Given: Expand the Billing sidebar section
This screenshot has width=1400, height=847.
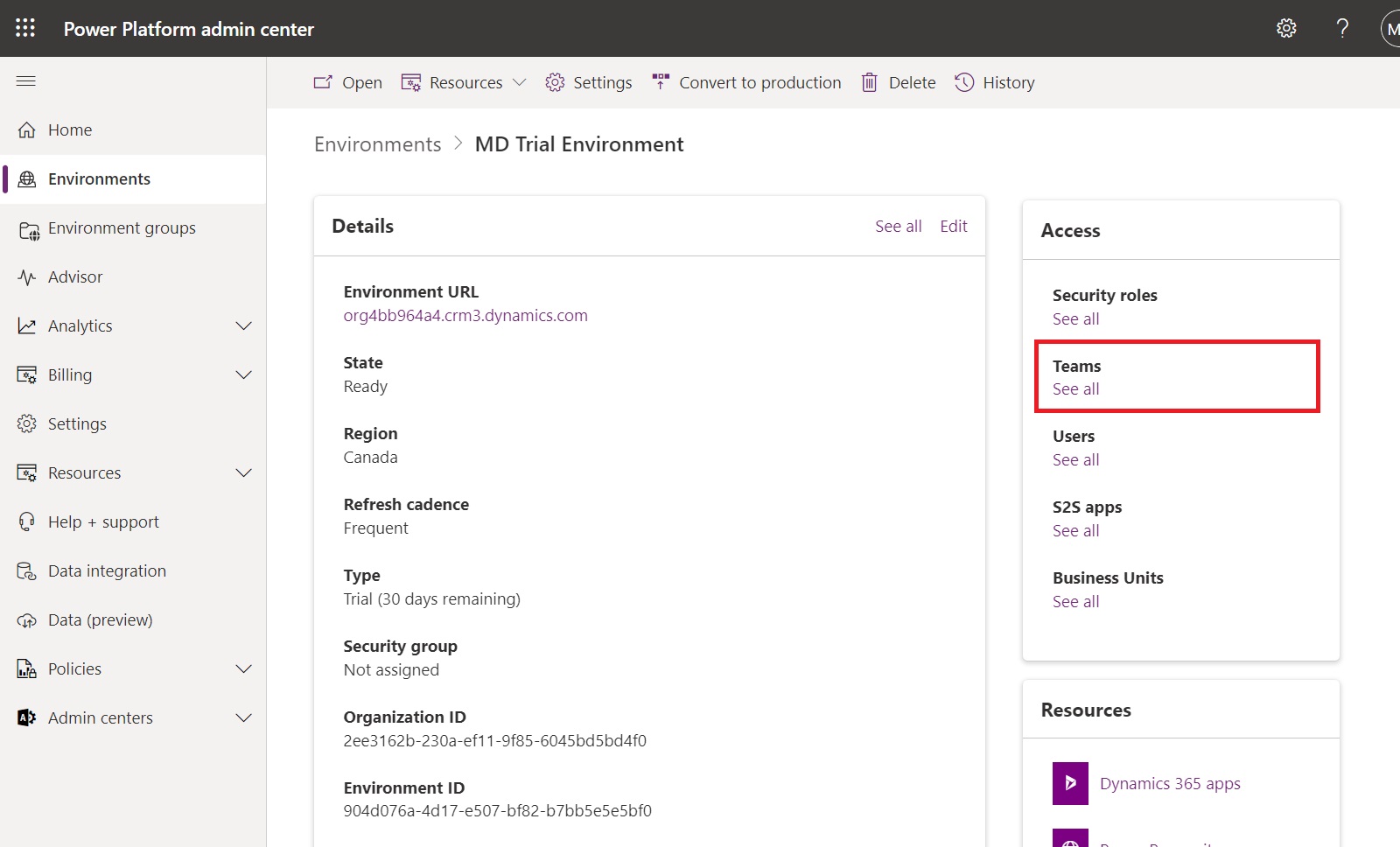Looking at the screenshot, I should [244, 374].
